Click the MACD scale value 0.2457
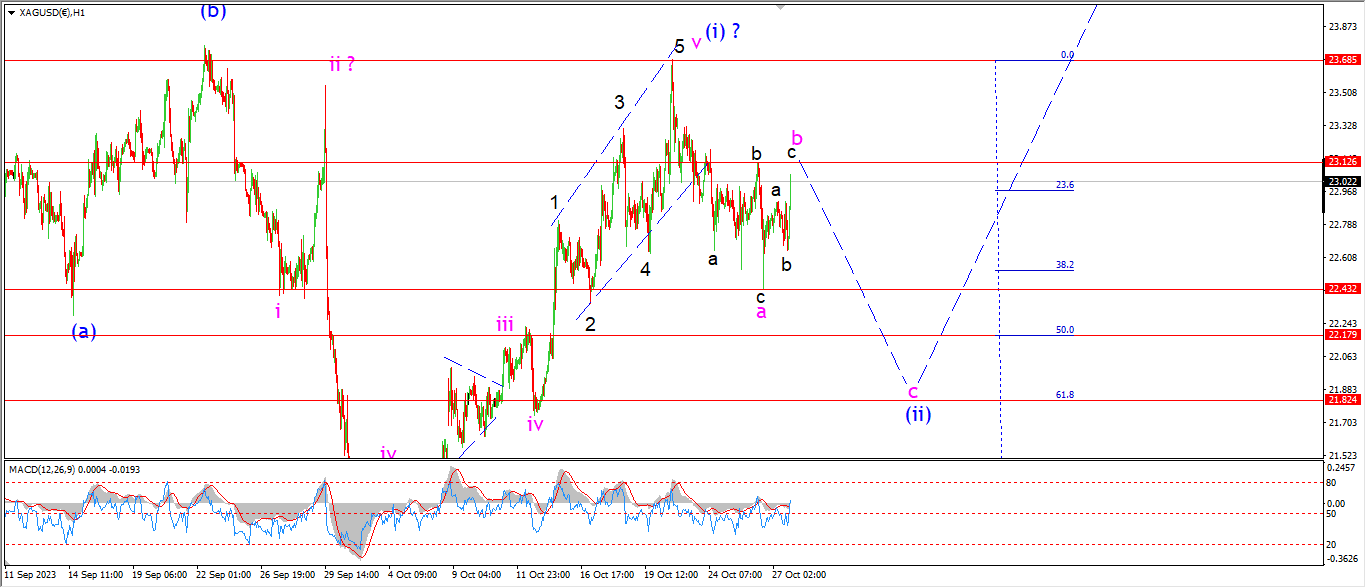Viewport: 1366px width, 588px height. pyautogui.click(x=1341, y=468)
